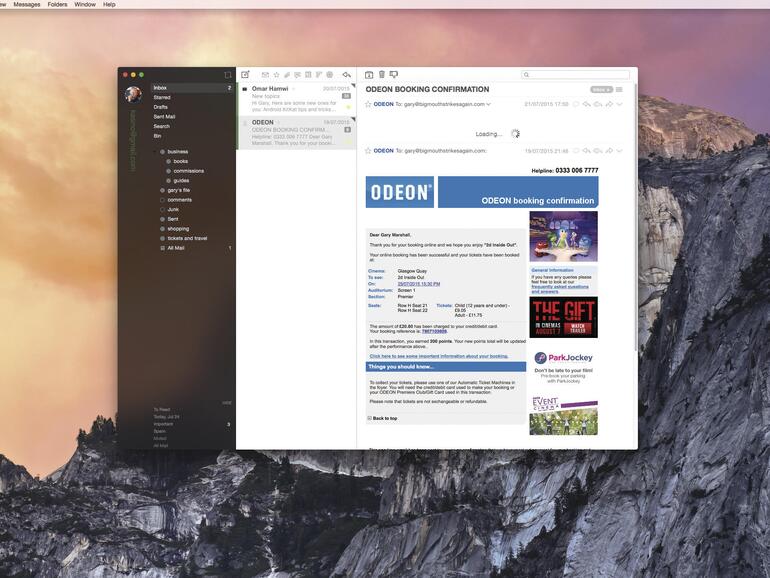Open more-actions chevron on first ODEON message
The width and height of the screenshot is (770, 578).
(x=620, y=104)
